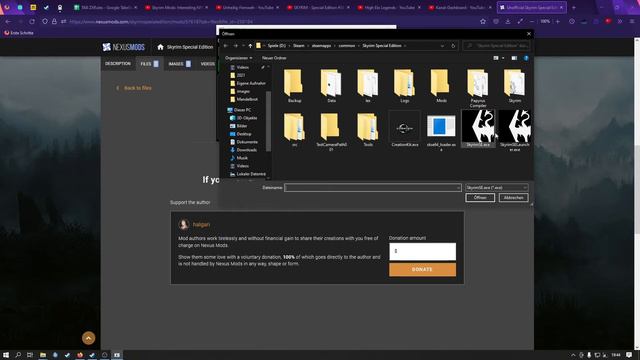The height and width of the screenshot is (360, 640).
Task: Reload the browser page
Action: tap(32, 21)
